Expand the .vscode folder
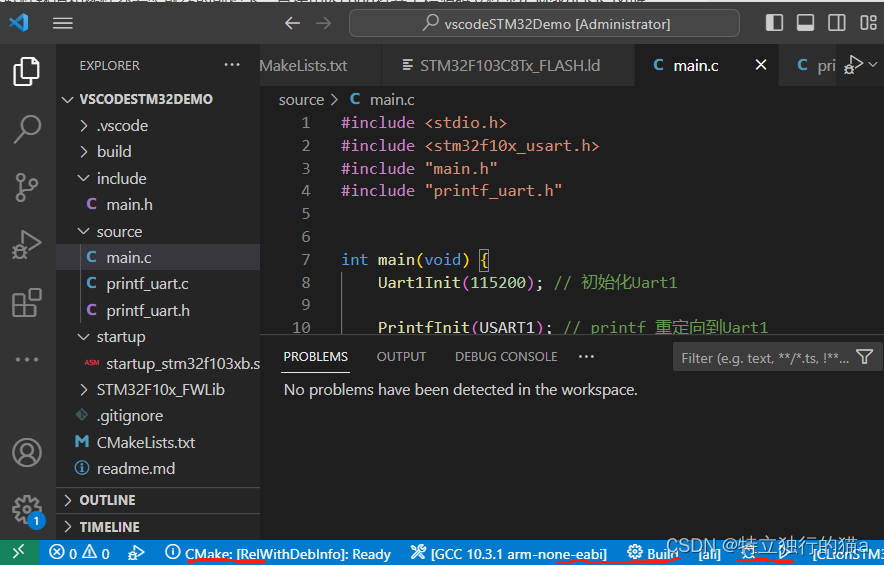The width and height of the screenshot is (884, 565). point(158,125)
